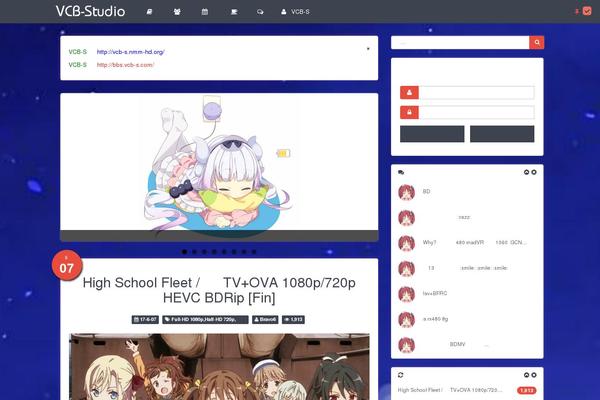Click the red magnifier search button
600x400 pixels.
(x=536, y=42)
